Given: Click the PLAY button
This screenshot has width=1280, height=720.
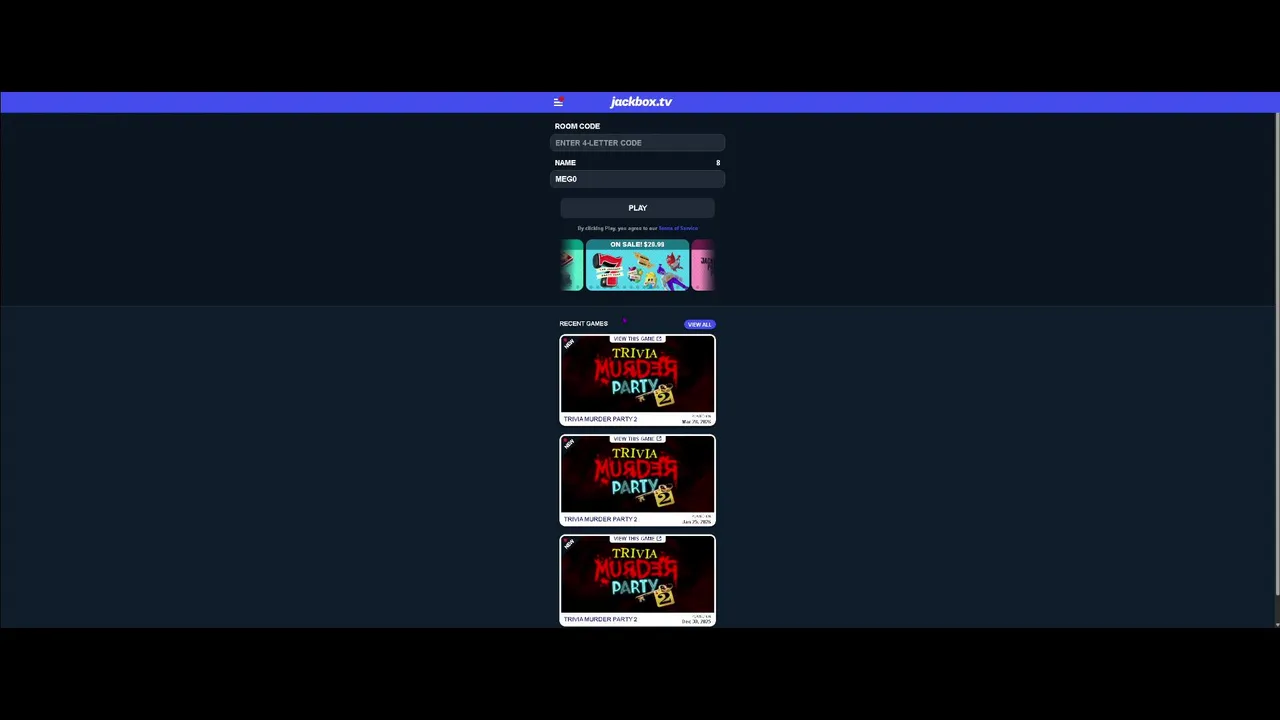Looking at the screenshot, I should 638,208.
